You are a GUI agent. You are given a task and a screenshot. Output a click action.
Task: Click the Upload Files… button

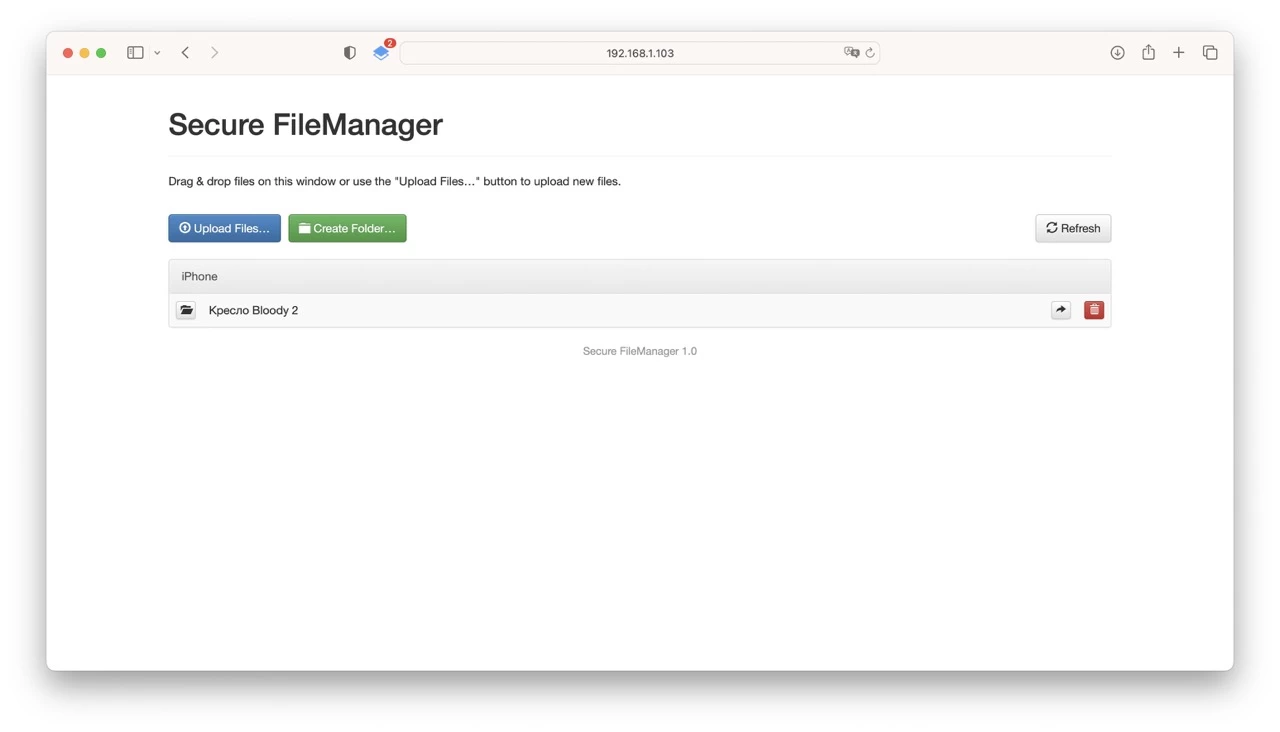pos(224,228)
